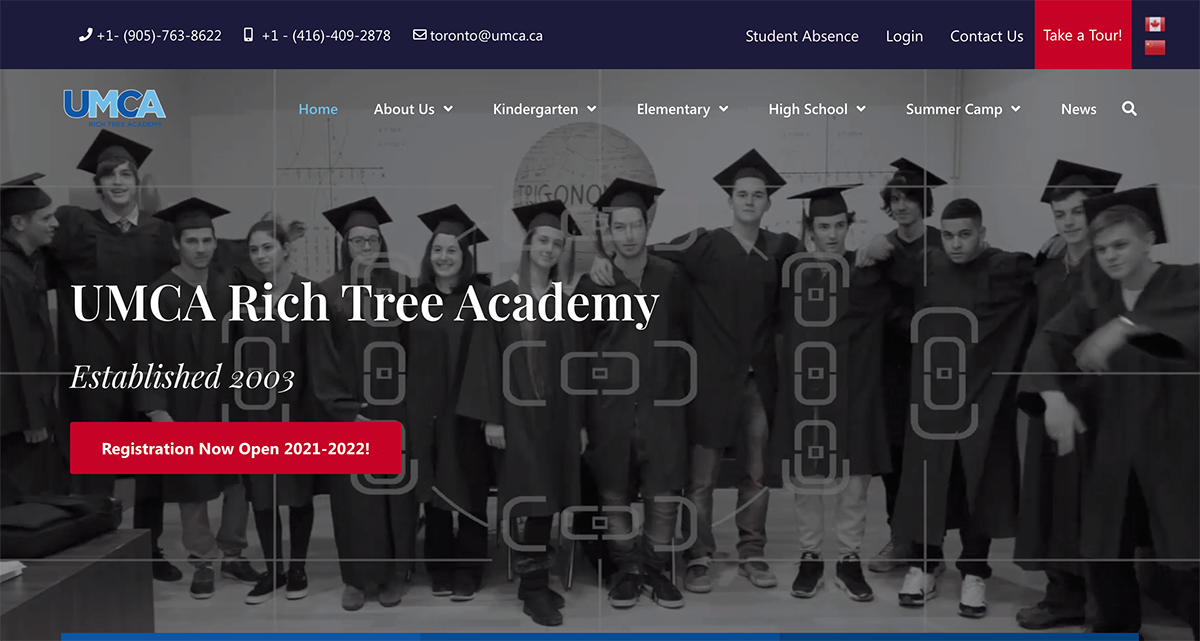This screenshot has width=1200, height=641.
Task: Open the News menu item
Action: coord(1078,109)
